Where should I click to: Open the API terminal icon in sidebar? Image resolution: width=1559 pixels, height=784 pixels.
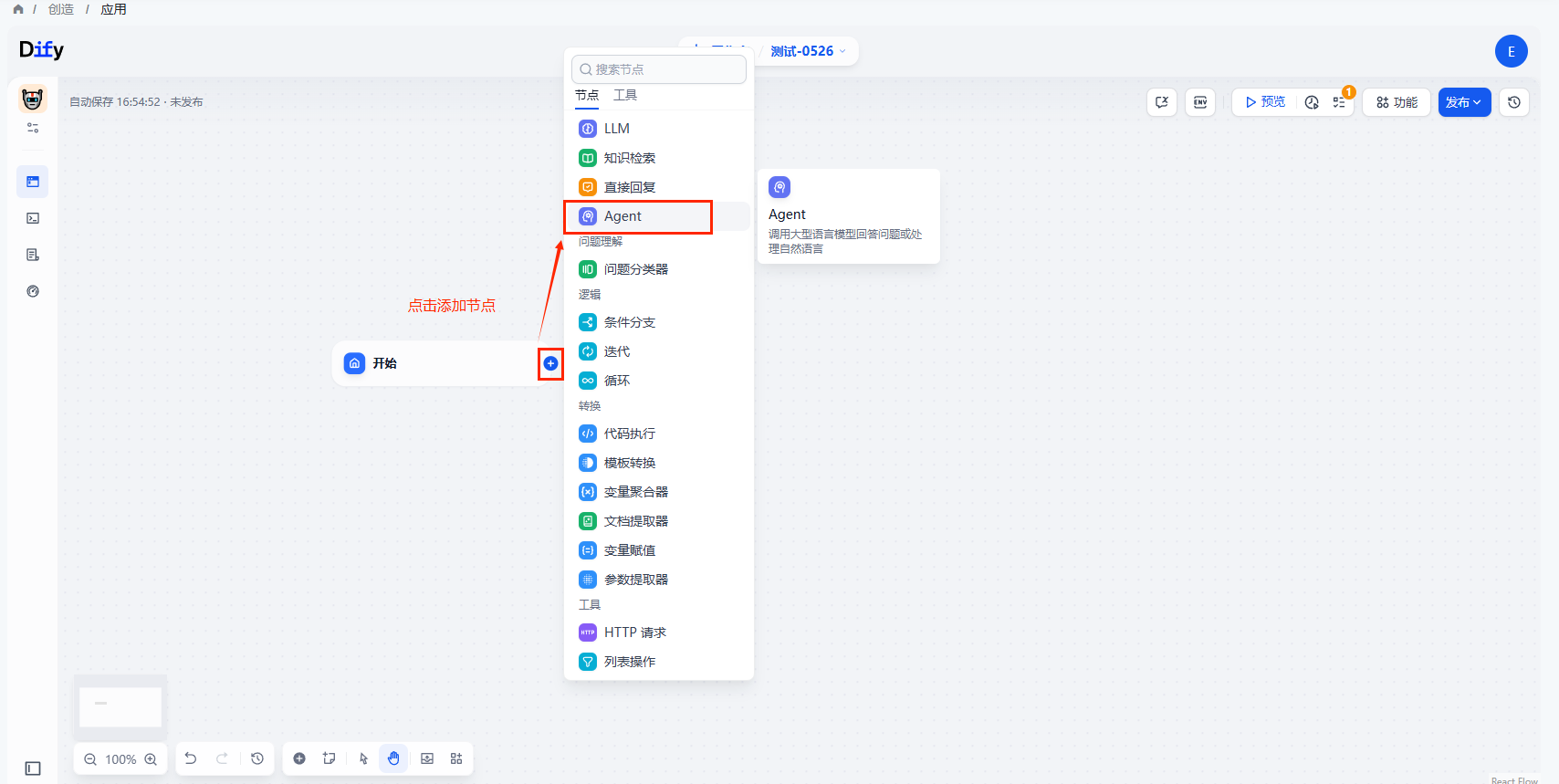click(33, 218)
